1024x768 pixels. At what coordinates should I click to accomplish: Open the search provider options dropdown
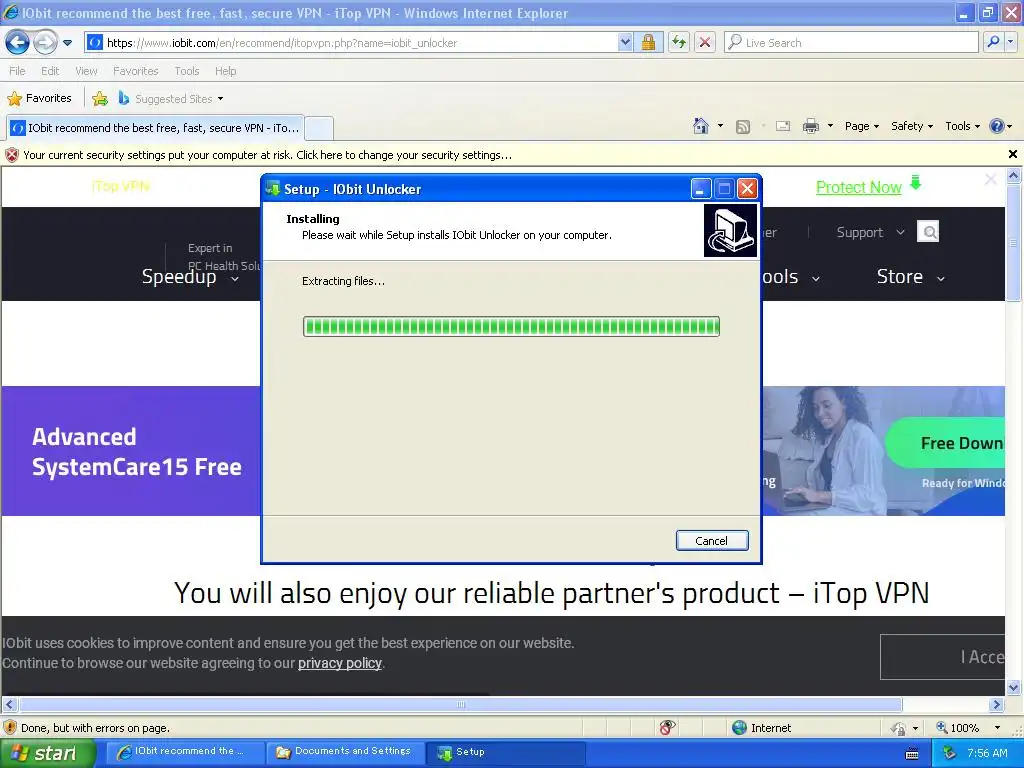[x=1011, y=42]
